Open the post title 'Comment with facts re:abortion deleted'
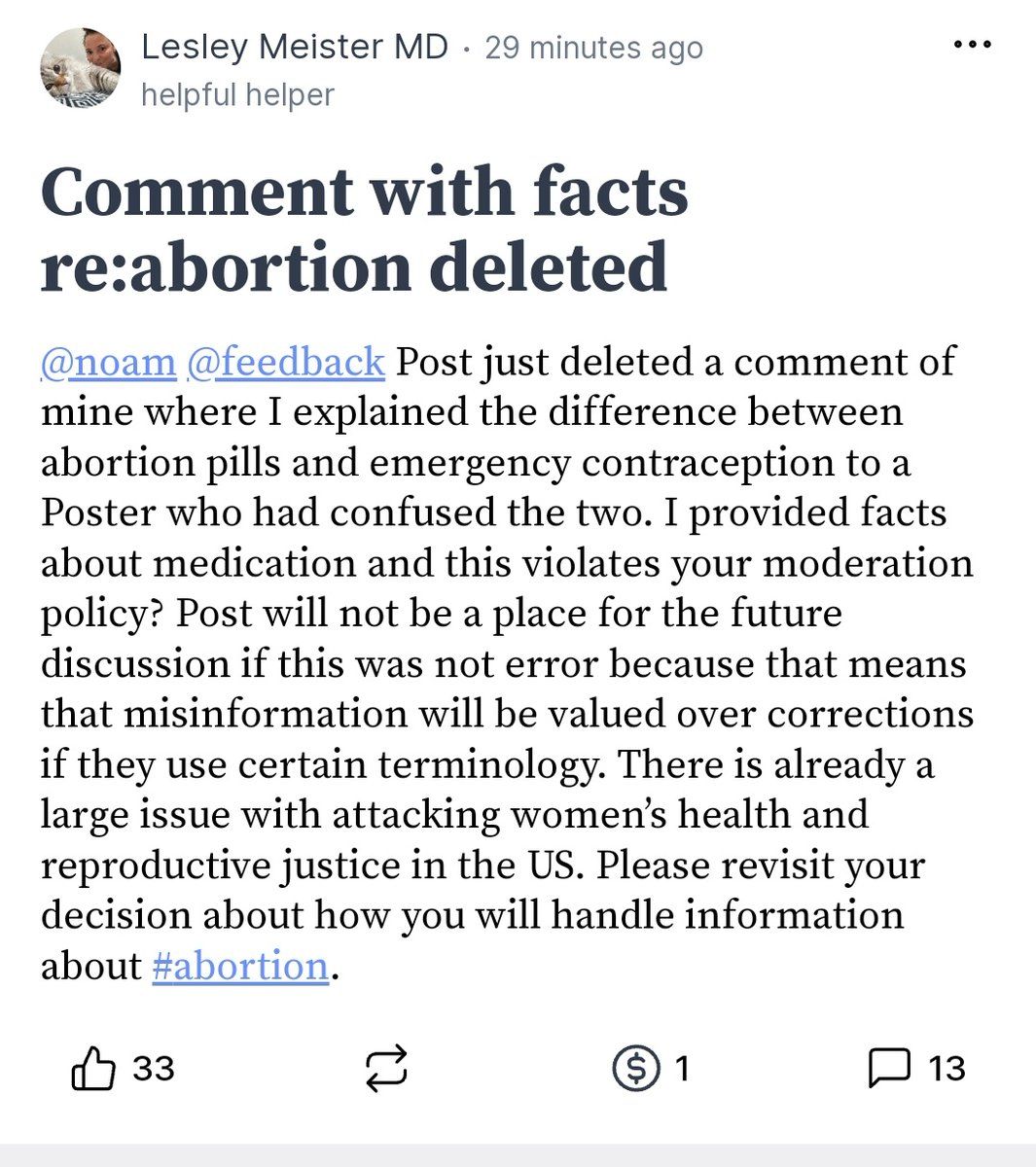Screen dimensions: 1036x1167 click(364, 230)
